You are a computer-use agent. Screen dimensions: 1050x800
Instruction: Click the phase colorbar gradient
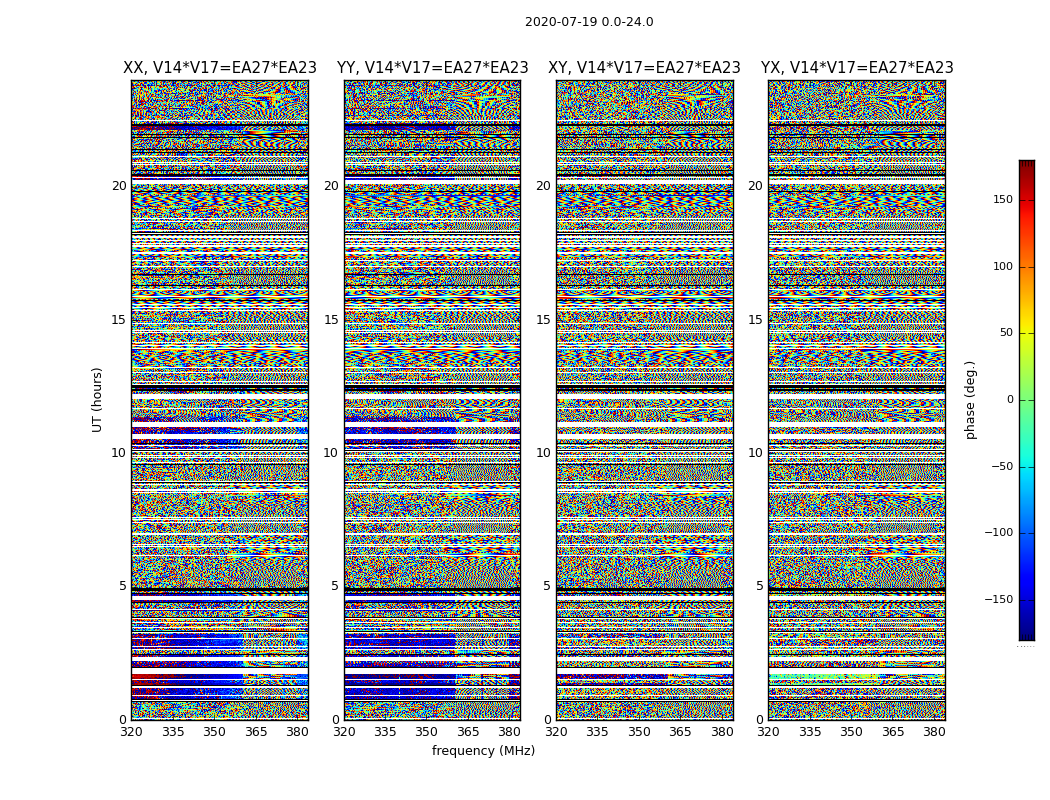[1027, 400]
